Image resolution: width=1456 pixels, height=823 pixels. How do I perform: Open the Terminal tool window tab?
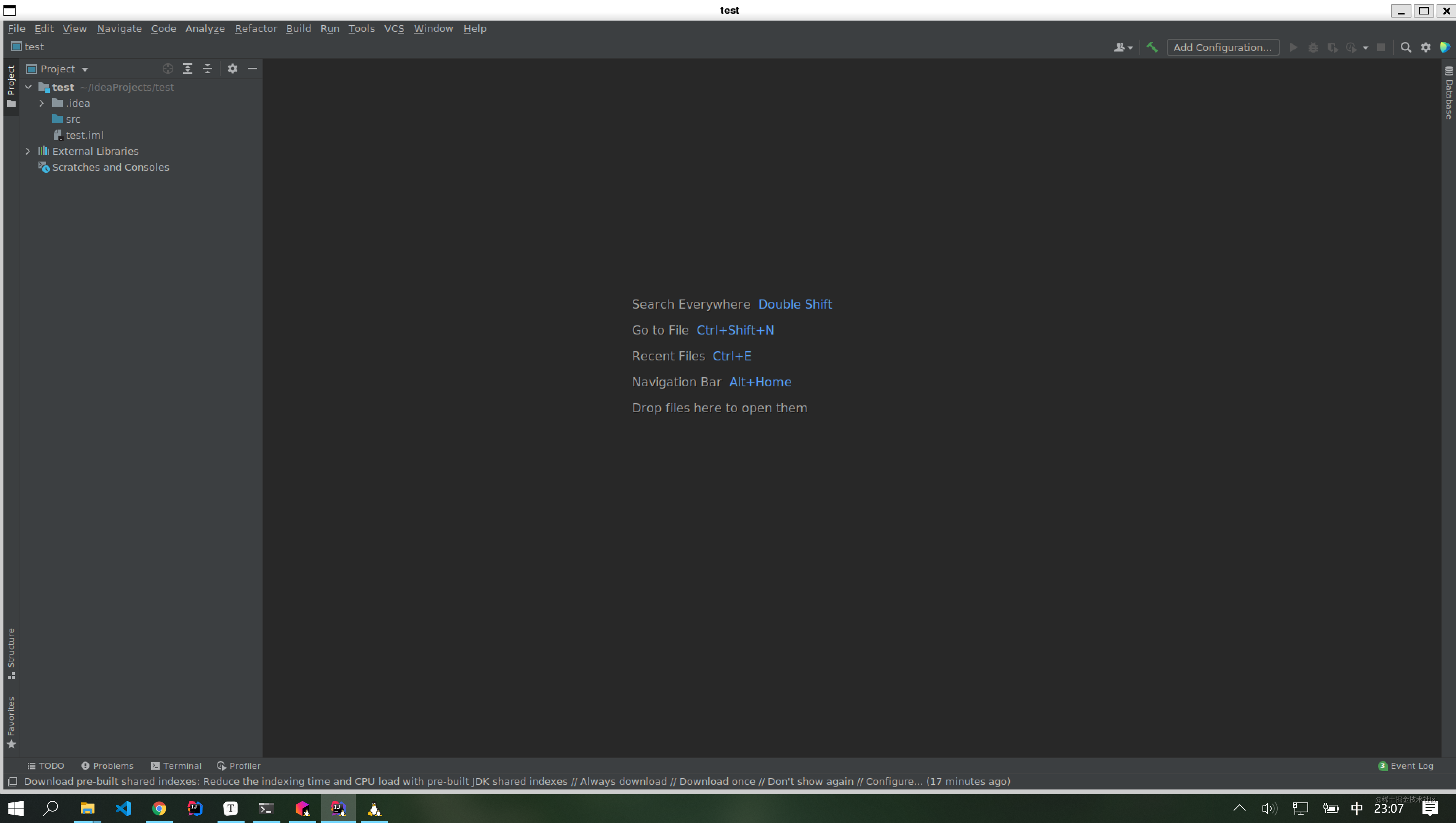(x=176, y=766)
